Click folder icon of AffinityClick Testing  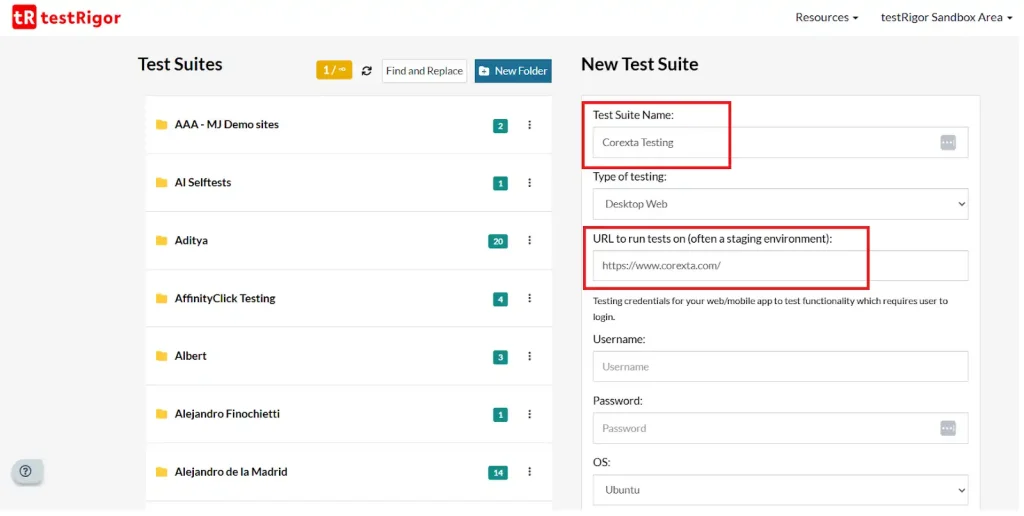(161, 298)
